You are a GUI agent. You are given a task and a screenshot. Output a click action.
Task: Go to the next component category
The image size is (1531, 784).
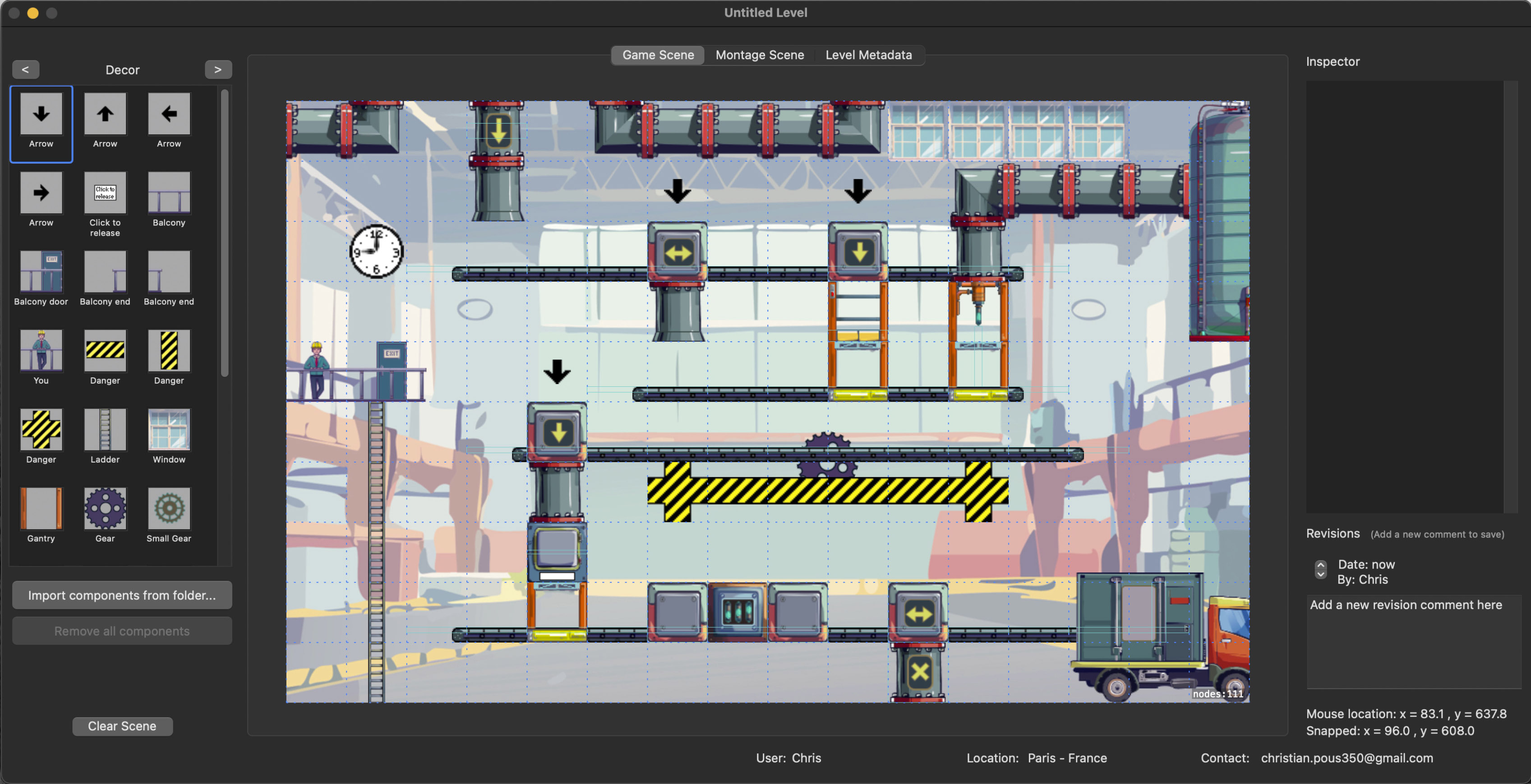tap(217, 69)
